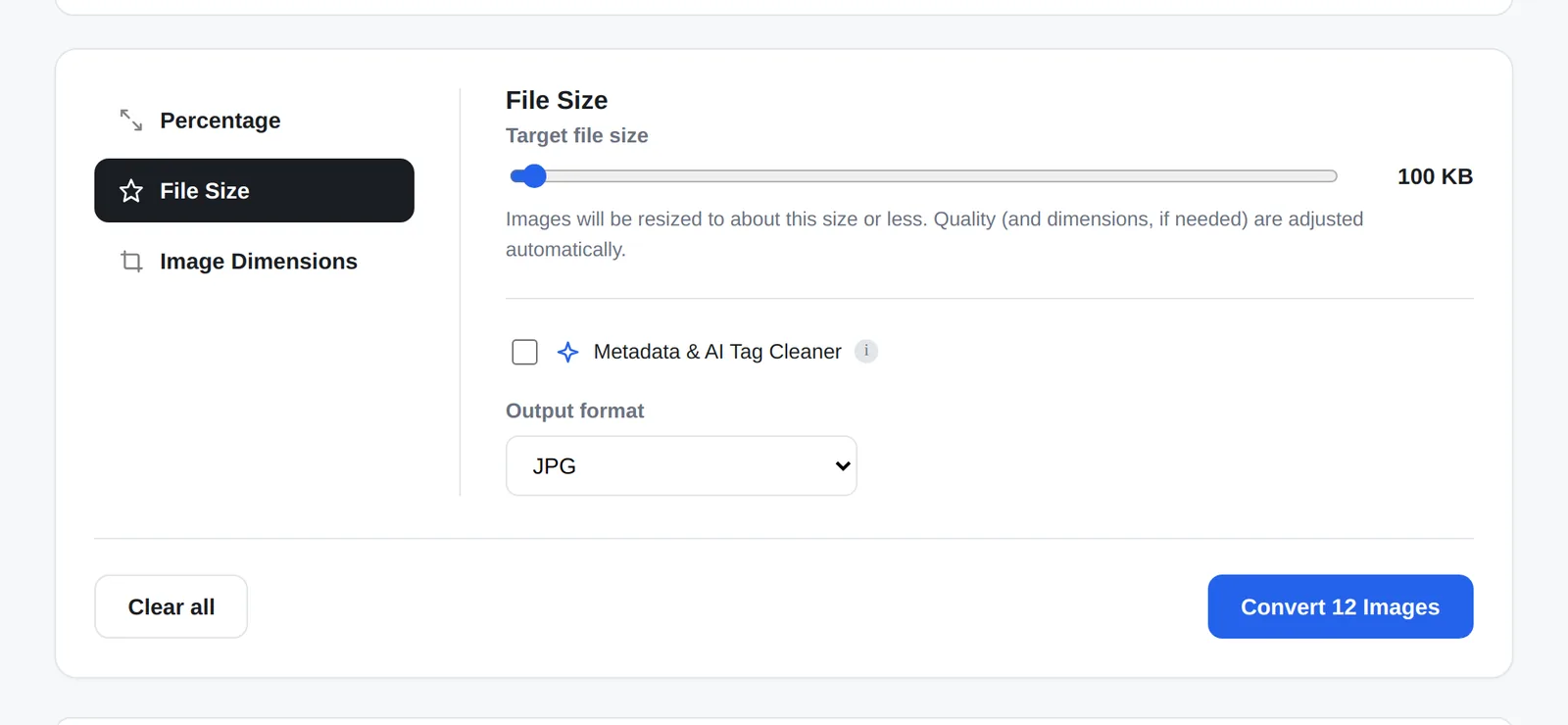Open the info tooltip icon after Tag Cleaner
The height and width of the screenshot is (725, 1568).
[866, 351]
